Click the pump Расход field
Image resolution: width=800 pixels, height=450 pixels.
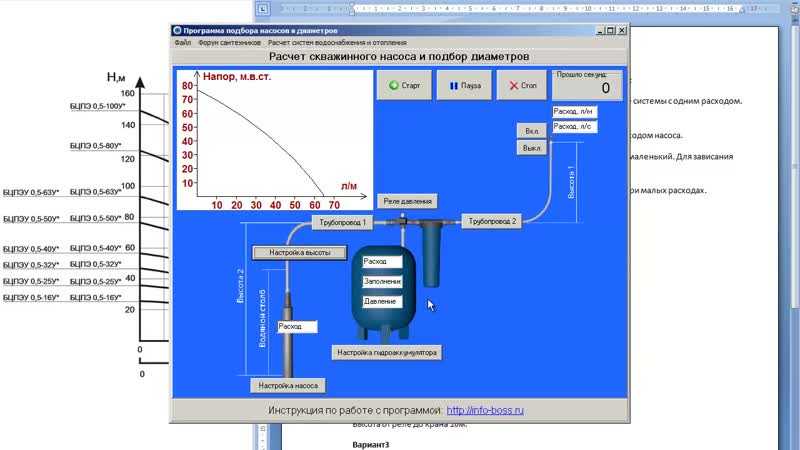point(297,327)
